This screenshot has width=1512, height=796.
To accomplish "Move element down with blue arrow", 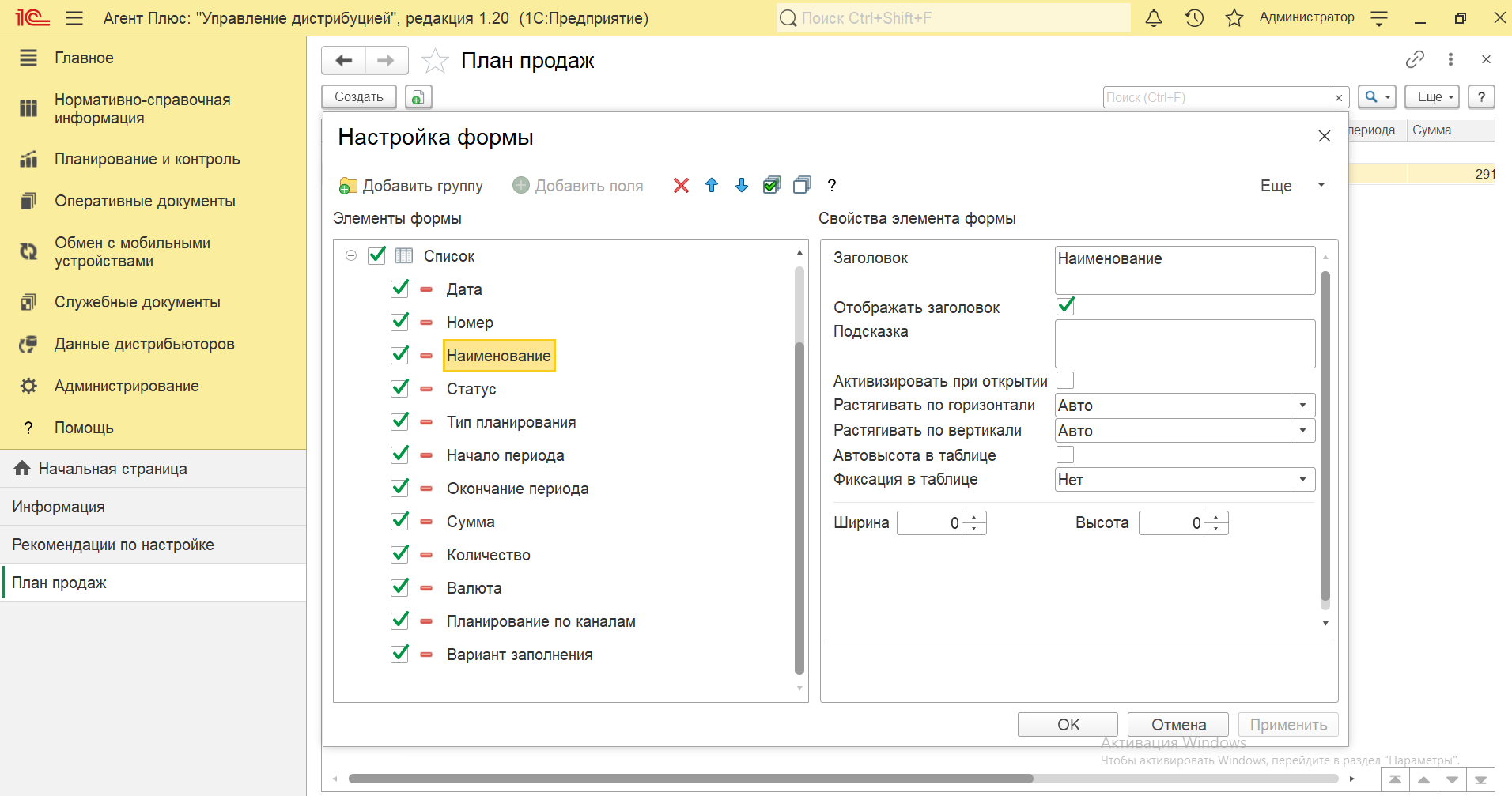I will click(x=742, y=186).
